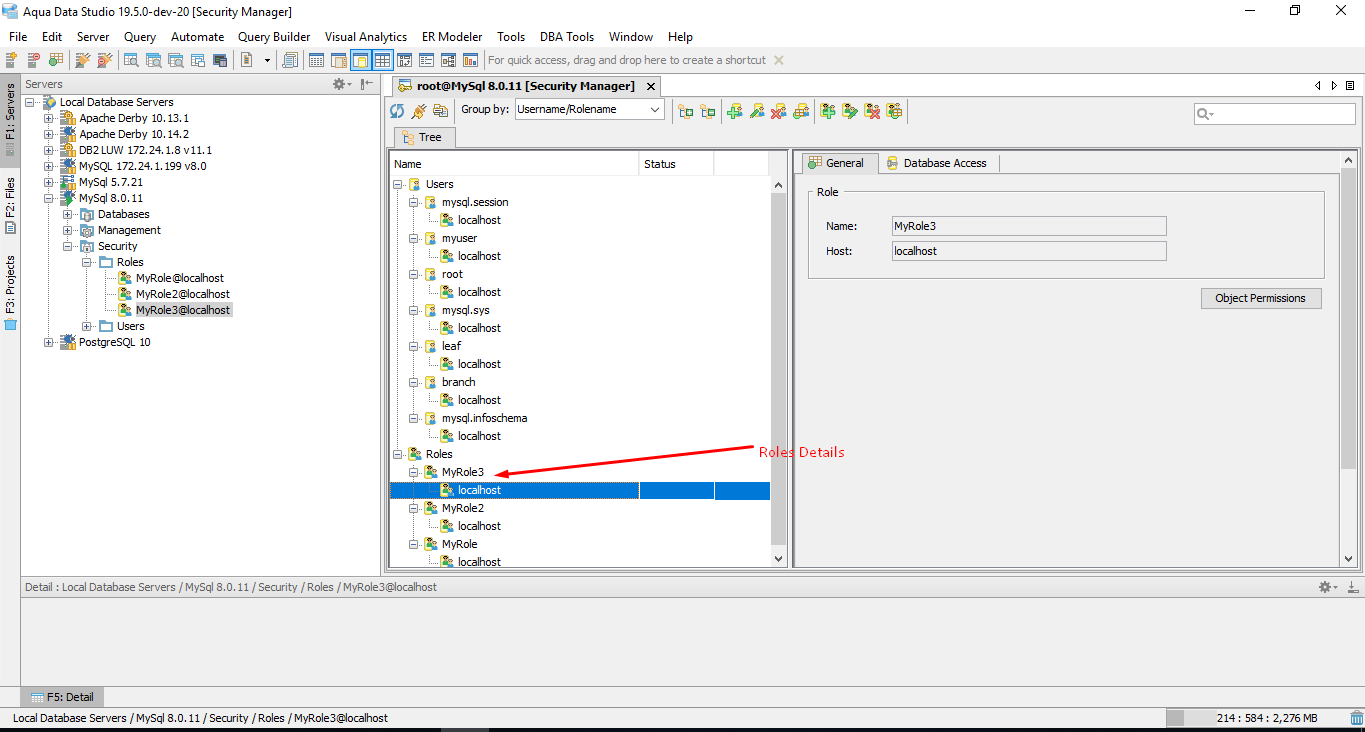Open the Visual Analytics menu
This screenshot has height=732, width=1365.
tap(366, 37)
